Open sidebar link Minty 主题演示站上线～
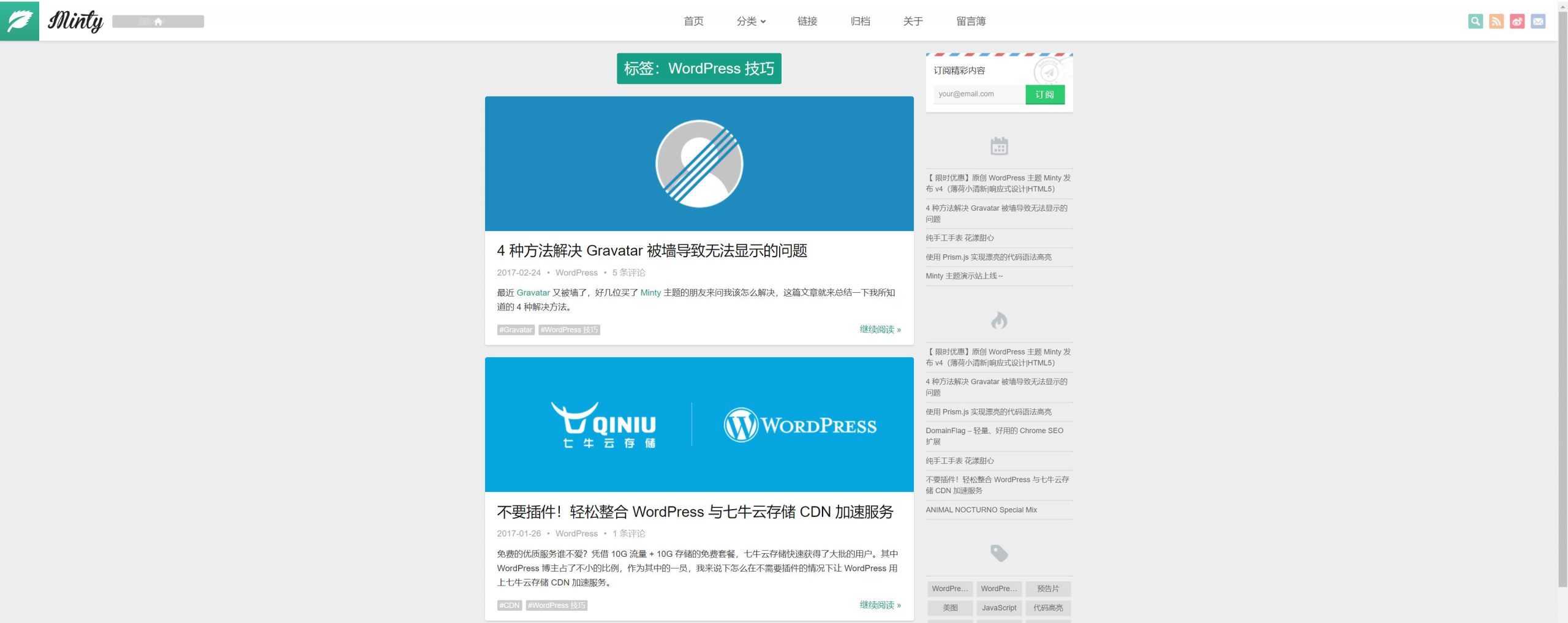Image resolution: width=1568 pixels, height=623 pixels. (x=964, y=276)
